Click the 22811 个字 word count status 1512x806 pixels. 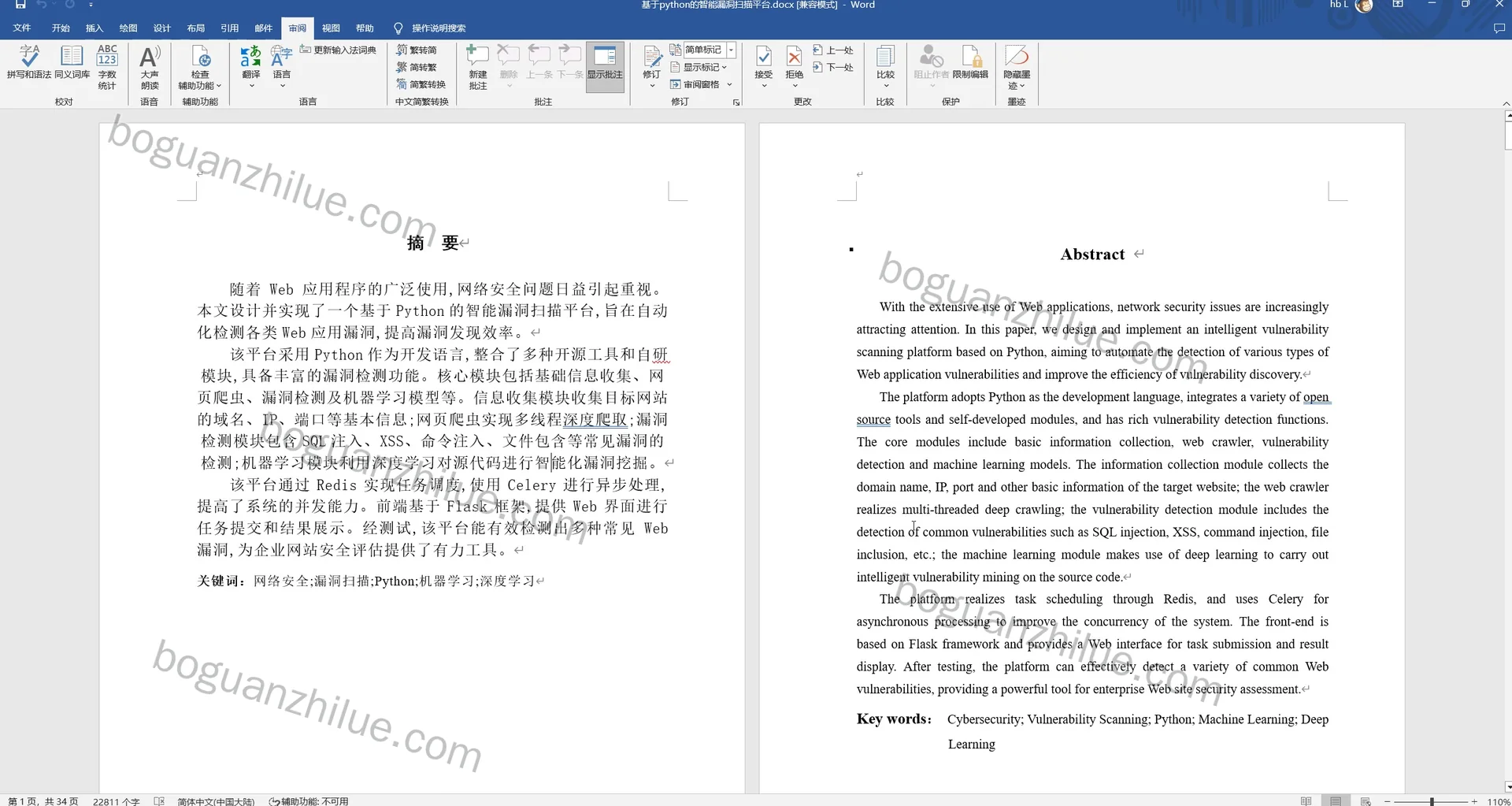click(117, 800)
